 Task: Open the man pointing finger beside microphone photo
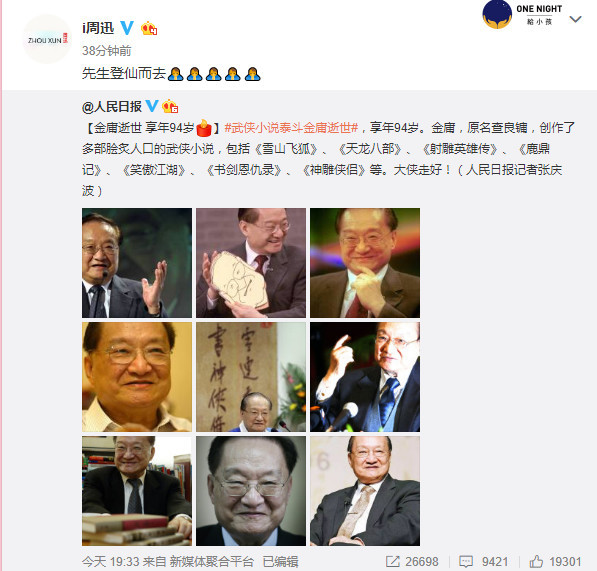point(365,377)
